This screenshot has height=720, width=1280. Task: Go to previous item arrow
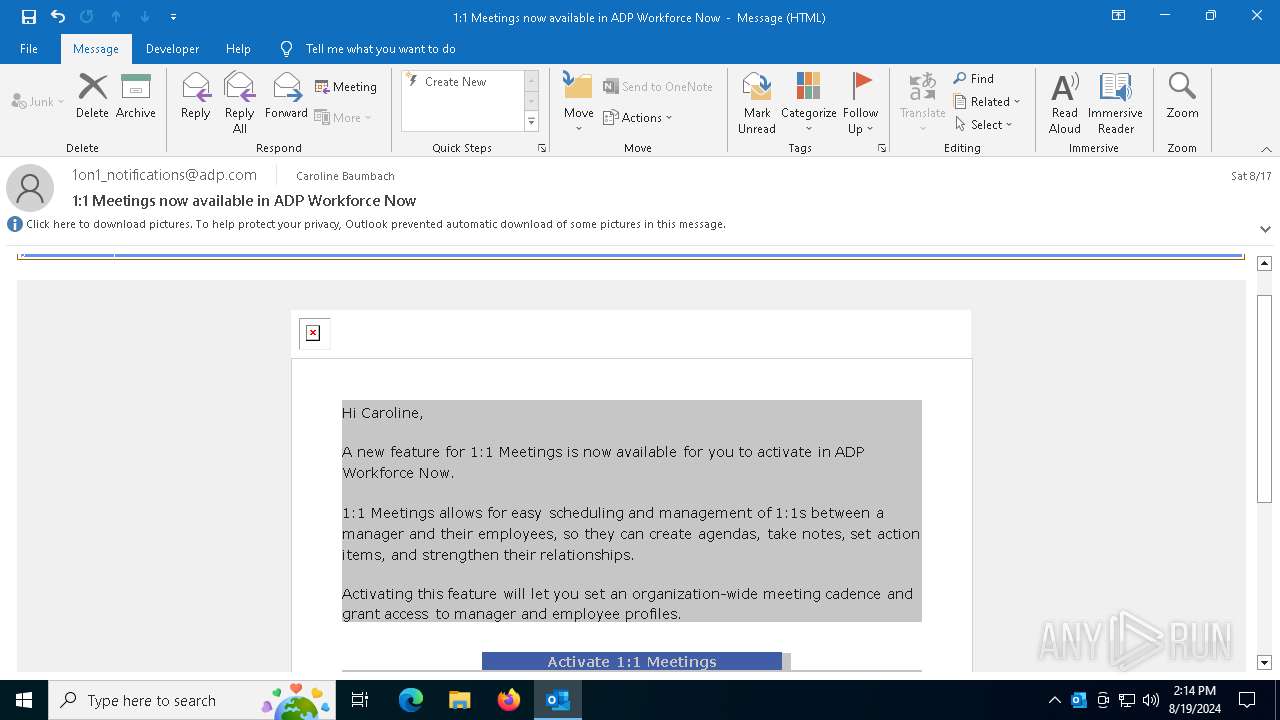pyautogui.click(x=116, y=17)
